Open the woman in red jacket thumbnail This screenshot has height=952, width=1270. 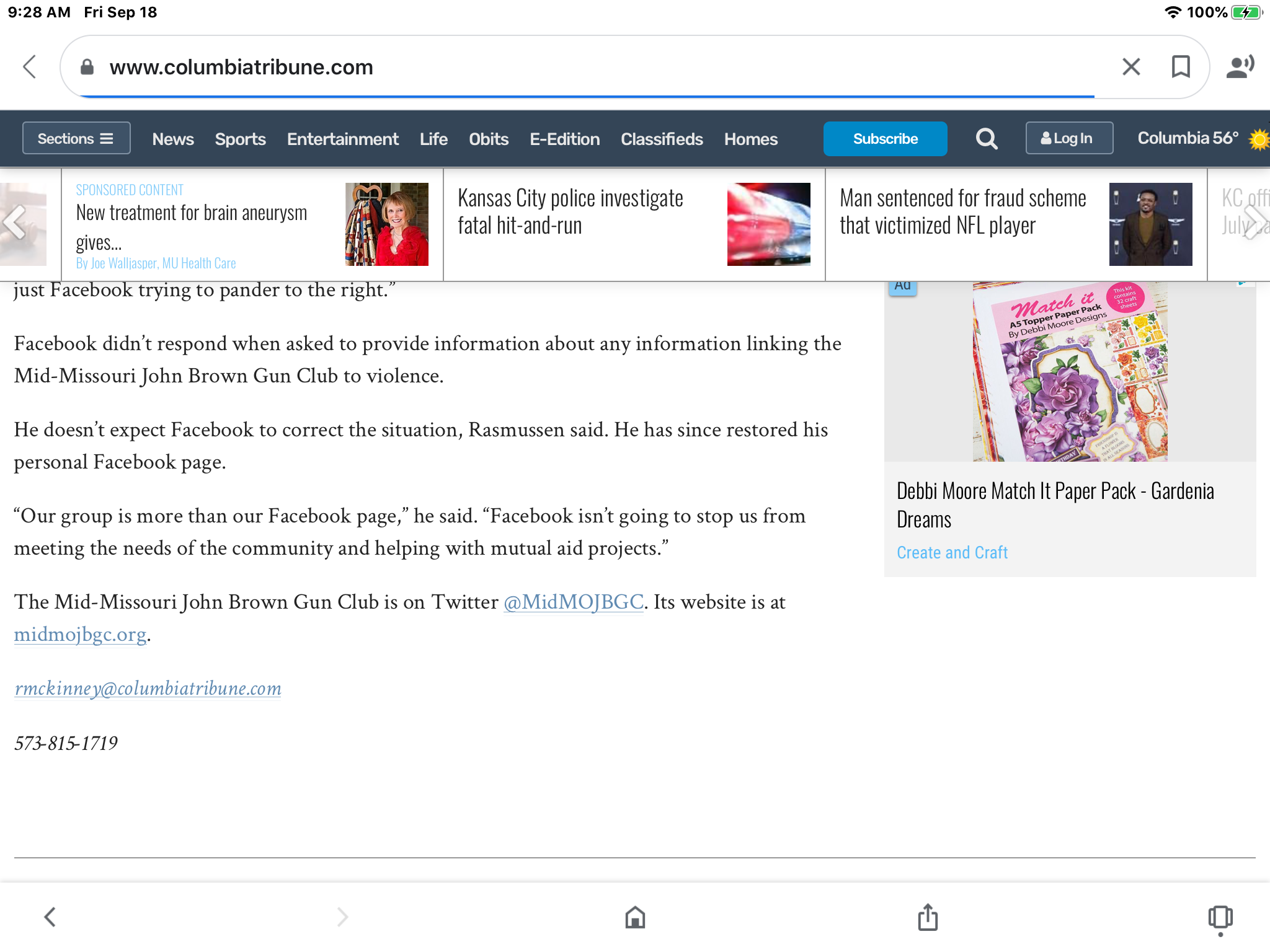pyautogui.click(x=386, y=224)
